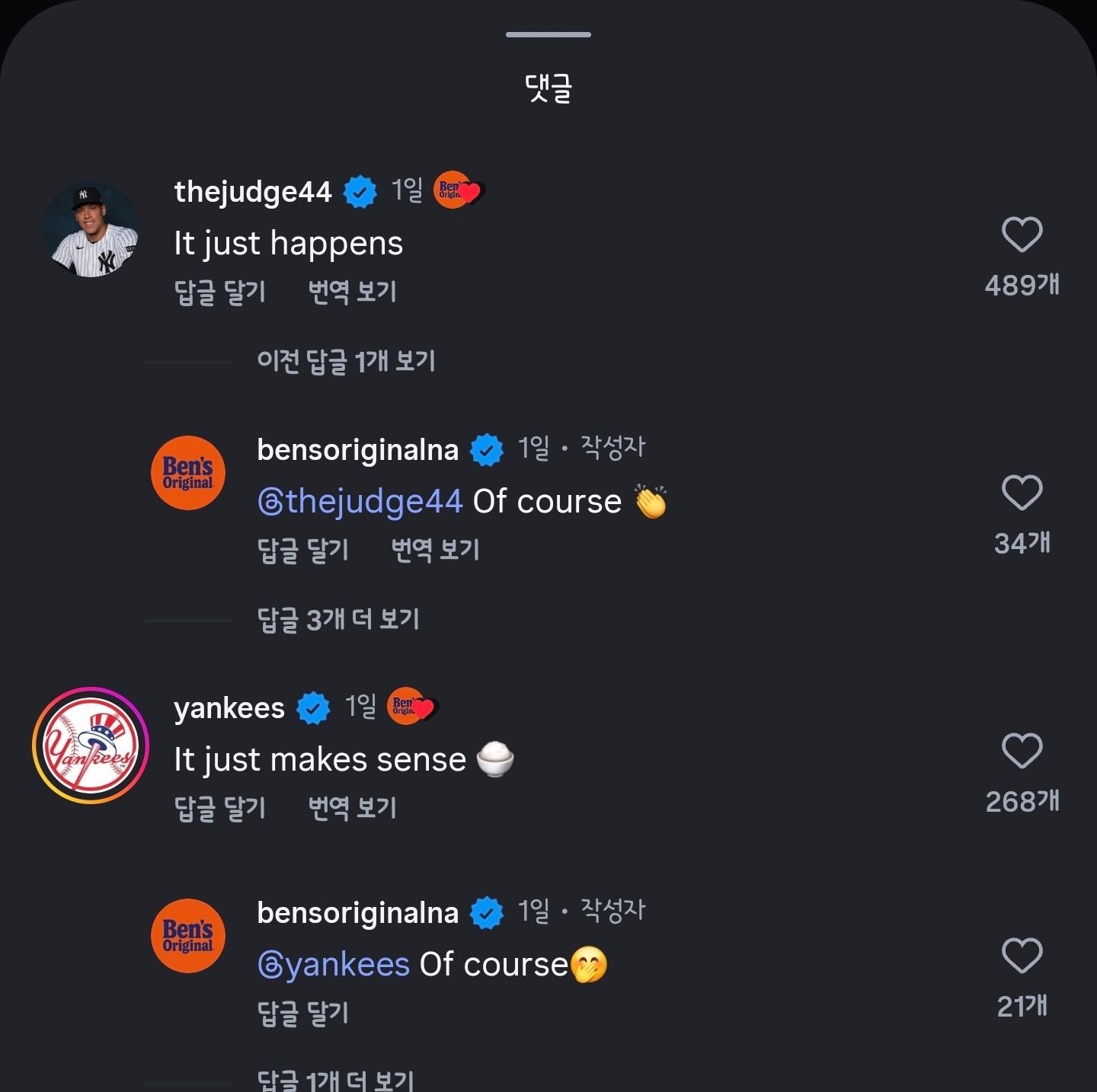1097x1092 pixels.
Task: Like bensoriginalna's reply to thejudge44
Action: coord(1022,493)
